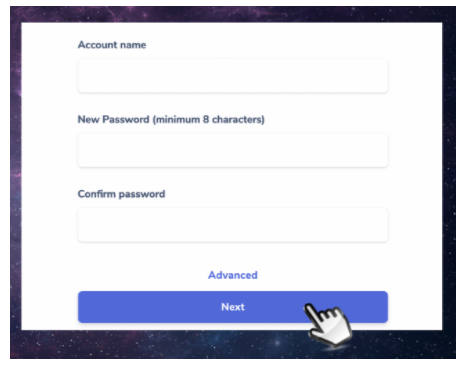This screenshot has width=468, height=368.
Task: Click the Account name input field
Action: (x=233, y=76)
